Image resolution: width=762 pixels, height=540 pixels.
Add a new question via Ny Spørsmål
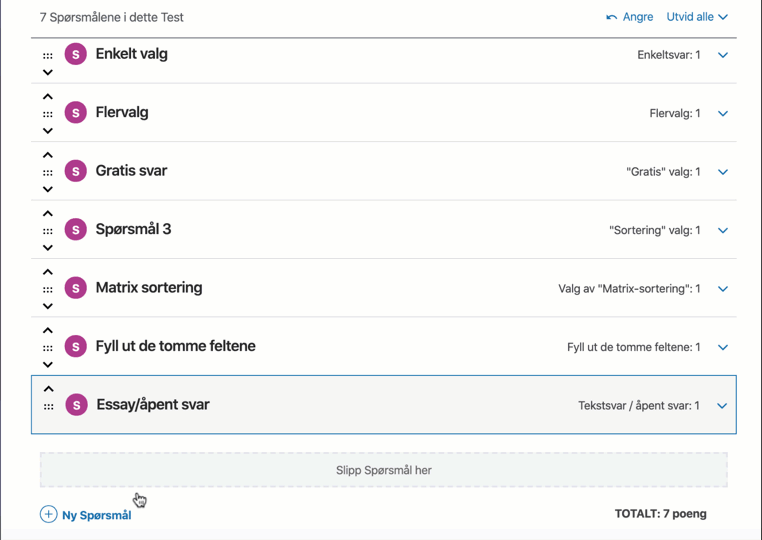tap(96, 515)
